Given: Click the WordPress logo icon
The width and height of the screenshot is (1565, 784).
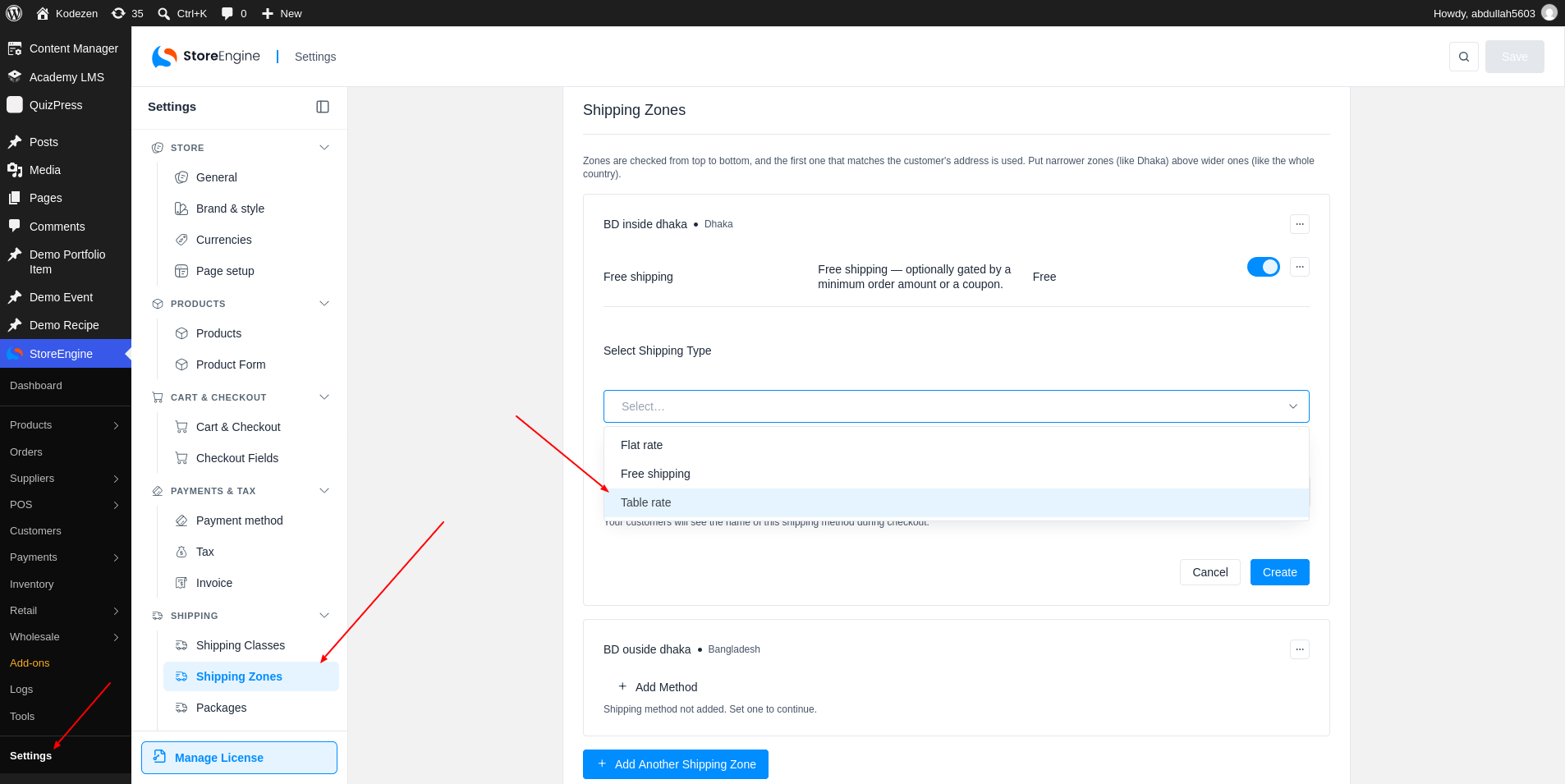Looking at the screenshot, I should (14, 13).
